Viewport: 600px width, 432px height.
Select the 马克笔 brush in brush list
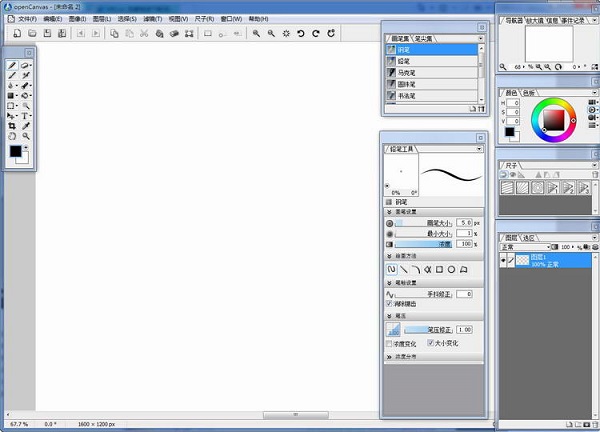(431, 73)
